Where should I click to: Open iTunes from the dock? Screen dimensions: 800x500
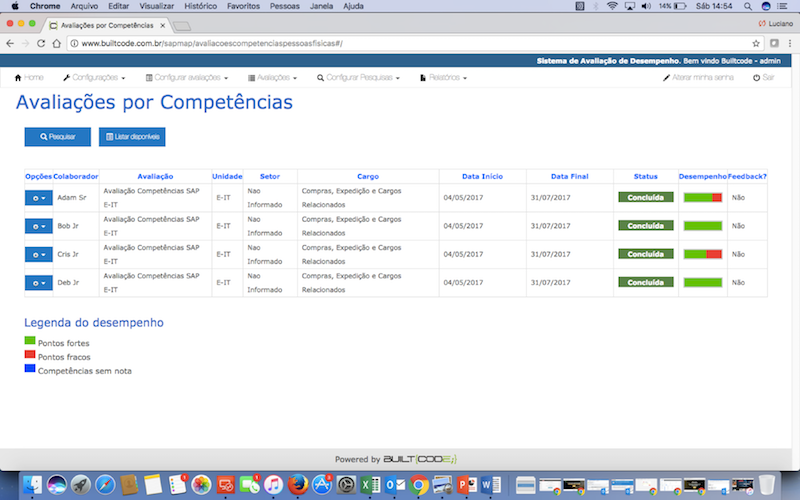coord(274,485)
